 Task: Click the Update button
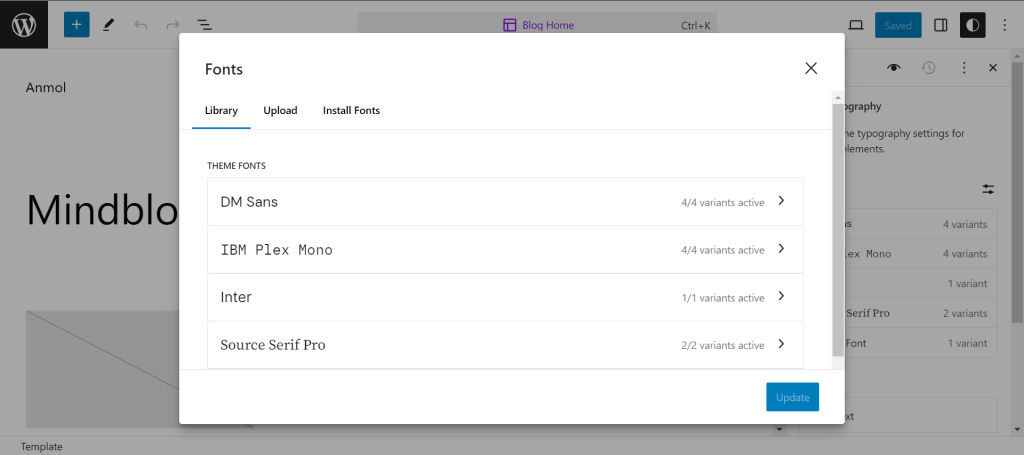tap(793, 397)
